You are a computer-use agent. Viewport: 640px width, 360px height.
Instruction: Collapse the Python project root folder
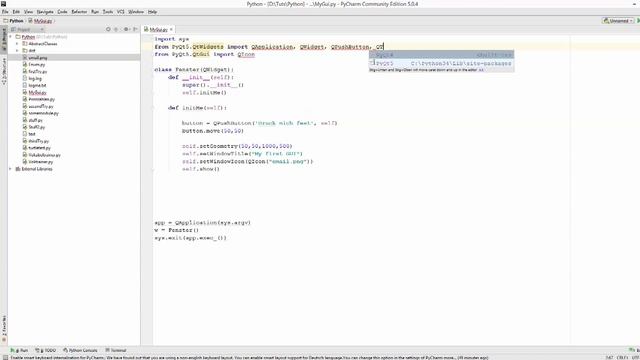11,37
